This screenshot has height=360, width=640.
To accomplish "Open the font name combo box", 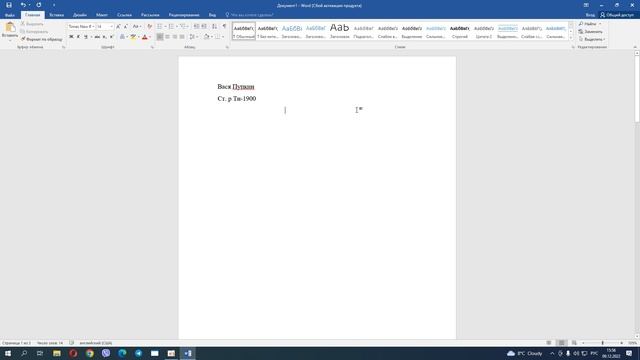I will click(81, 27).
